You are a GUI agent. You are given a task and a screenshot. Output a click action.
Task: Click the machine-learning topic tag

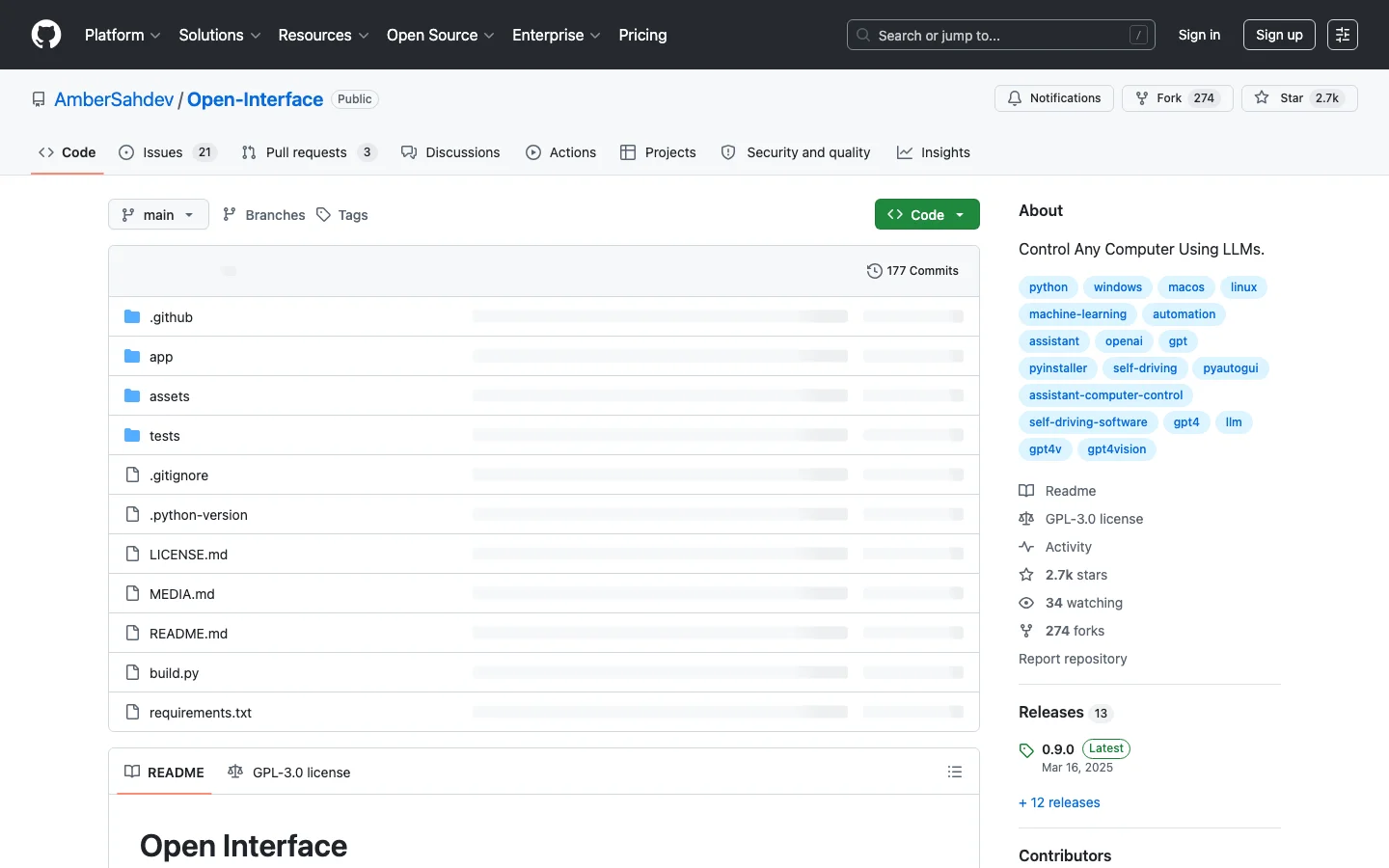click(1077, 314)
